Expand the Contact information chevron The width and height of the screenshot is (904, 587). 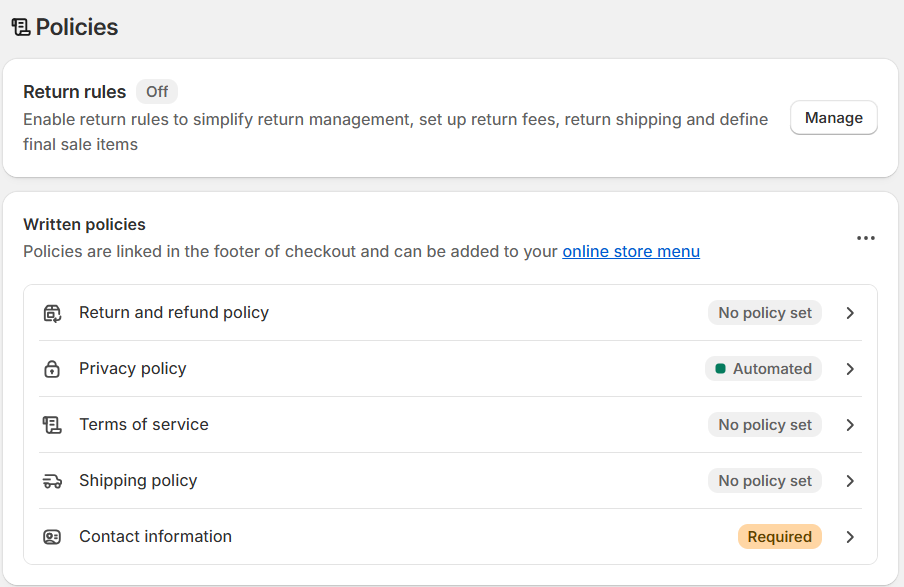click(x=850, y=536)
